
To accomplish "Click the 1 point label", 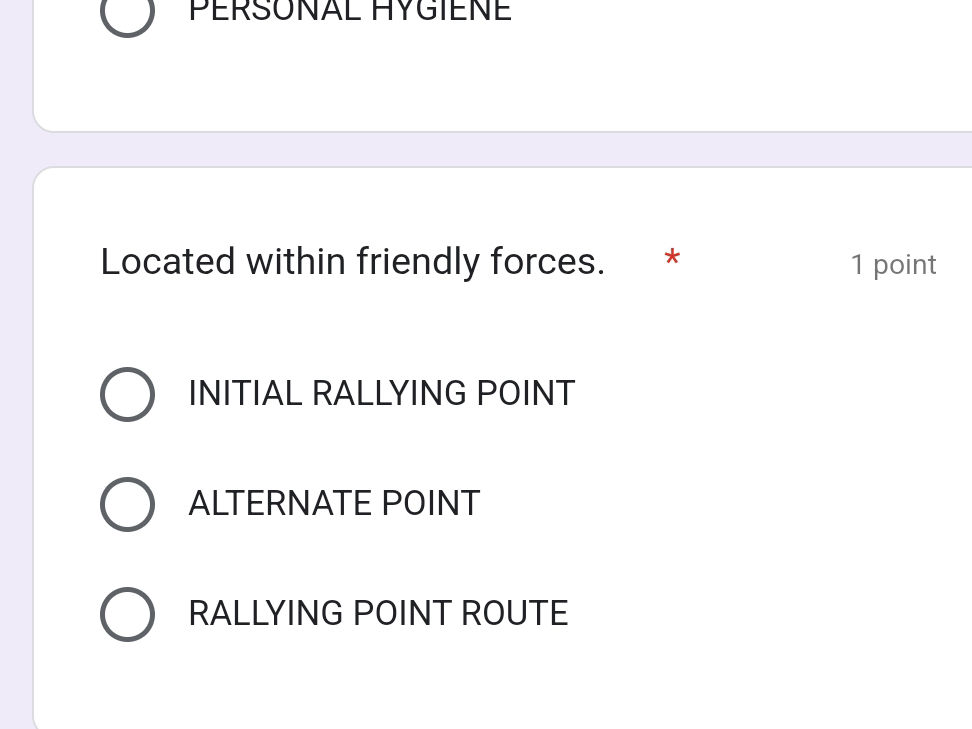I will (893, 264).
